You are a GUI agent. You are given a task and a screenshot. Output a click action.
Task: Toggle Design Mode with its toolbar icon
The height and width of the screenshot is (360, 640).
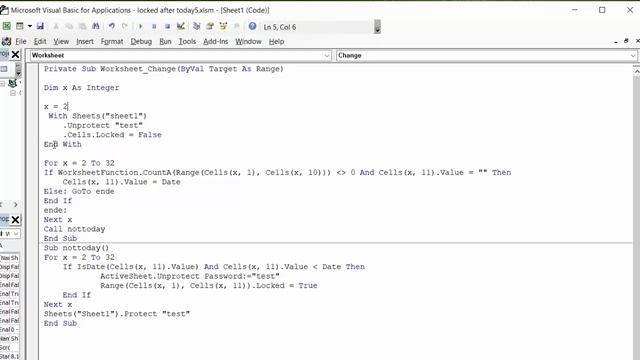tap(181, 27)
